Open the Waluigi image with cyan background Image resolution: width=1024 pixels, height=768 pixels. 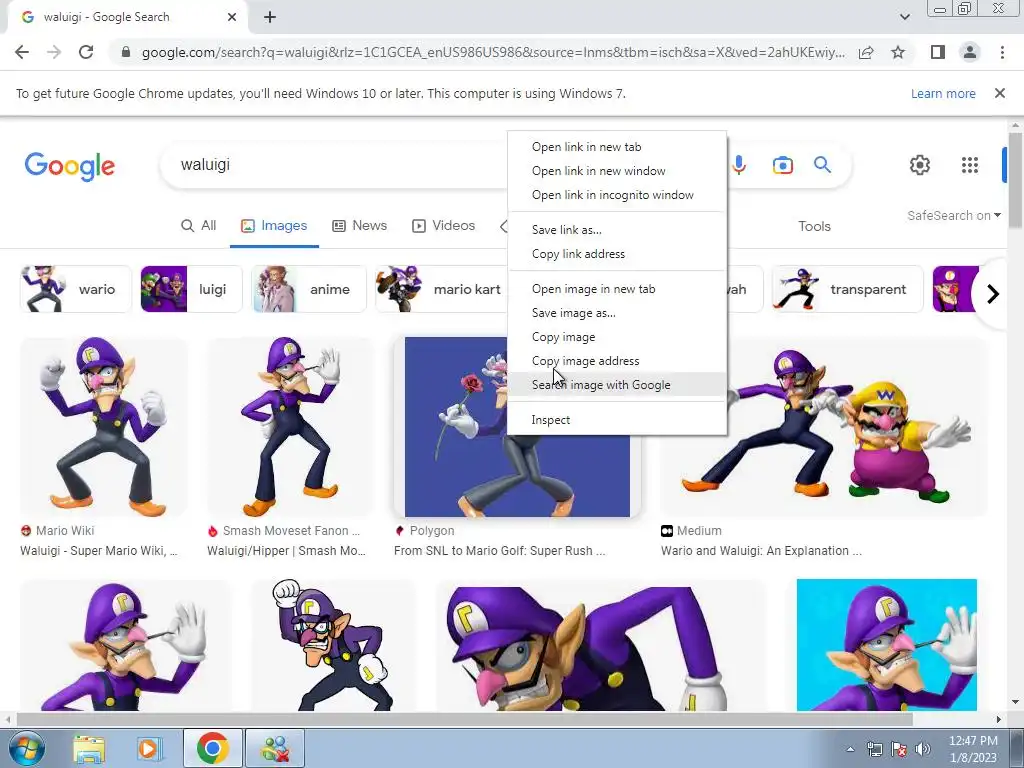887,645
